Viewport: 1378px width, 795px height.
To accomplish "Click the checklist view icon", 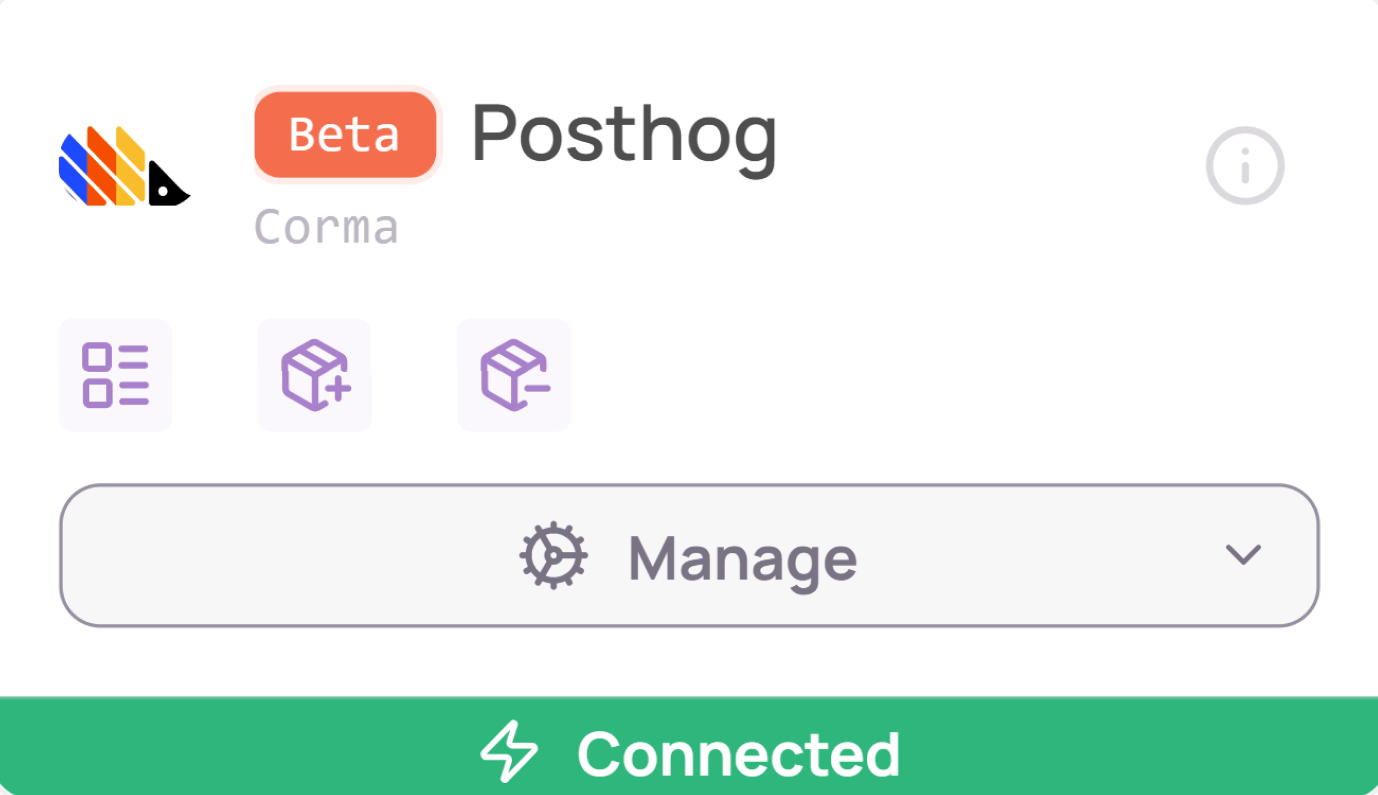I will pyautogui.click(x=115, y=375).
